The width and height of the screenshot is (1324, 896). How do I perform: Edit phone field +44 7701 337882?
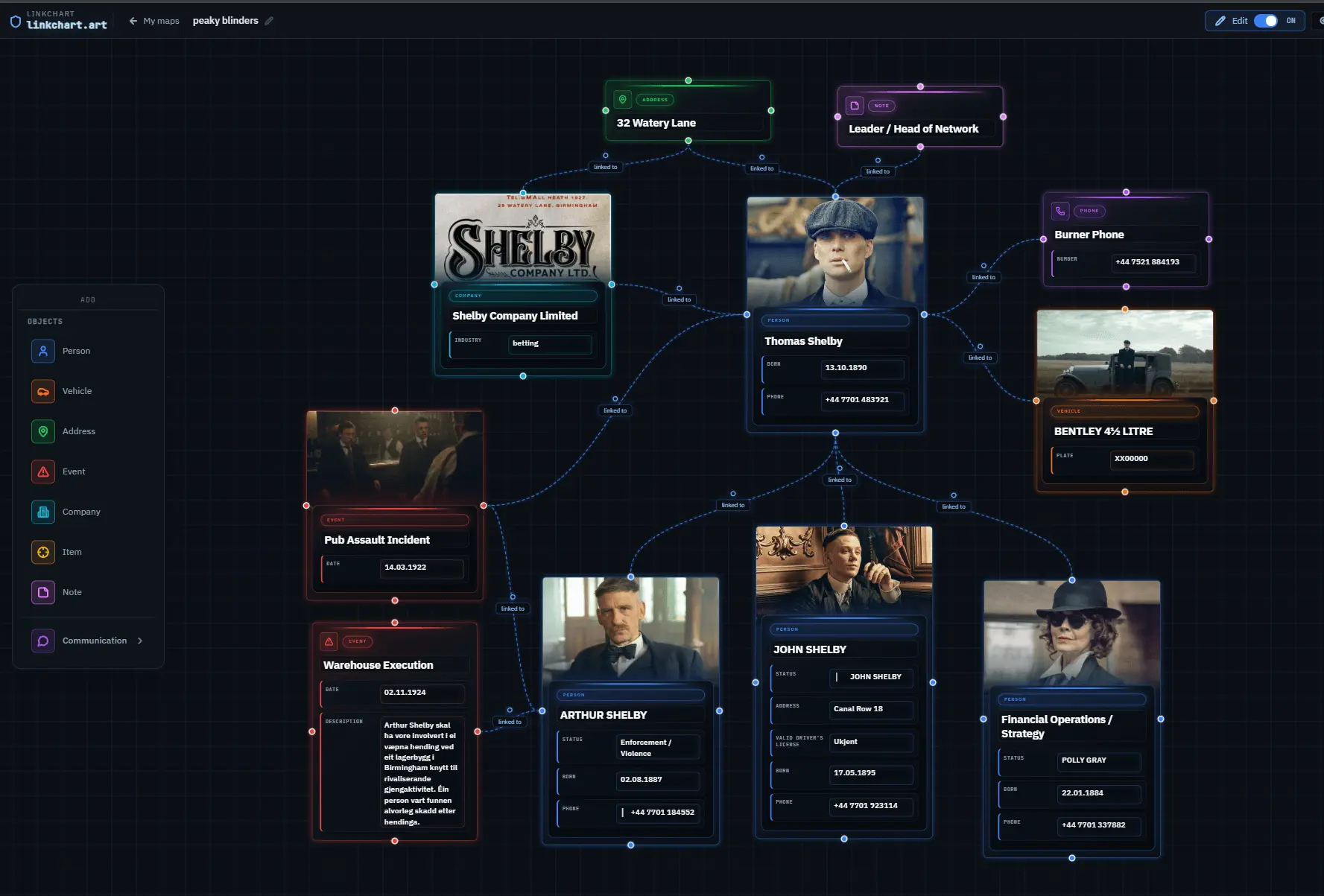point(1099,825)
